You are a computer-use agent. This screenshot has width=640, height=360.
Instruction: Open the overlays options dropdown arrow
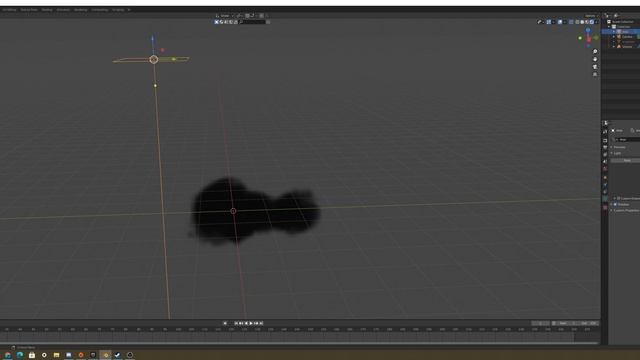[565, 22]
